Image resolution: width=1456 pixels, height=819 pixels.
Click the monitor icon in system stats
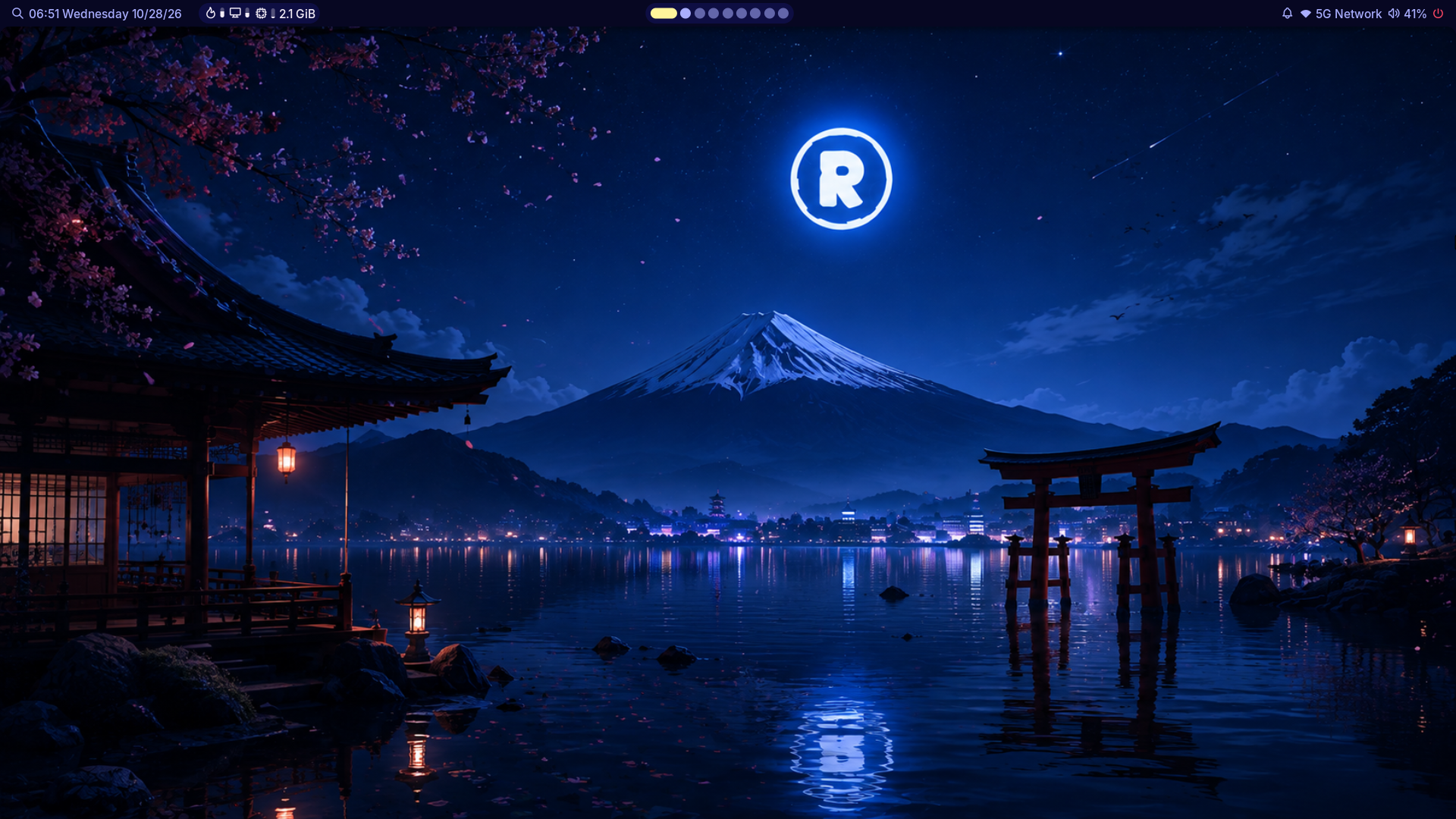(x=235, y=13)
